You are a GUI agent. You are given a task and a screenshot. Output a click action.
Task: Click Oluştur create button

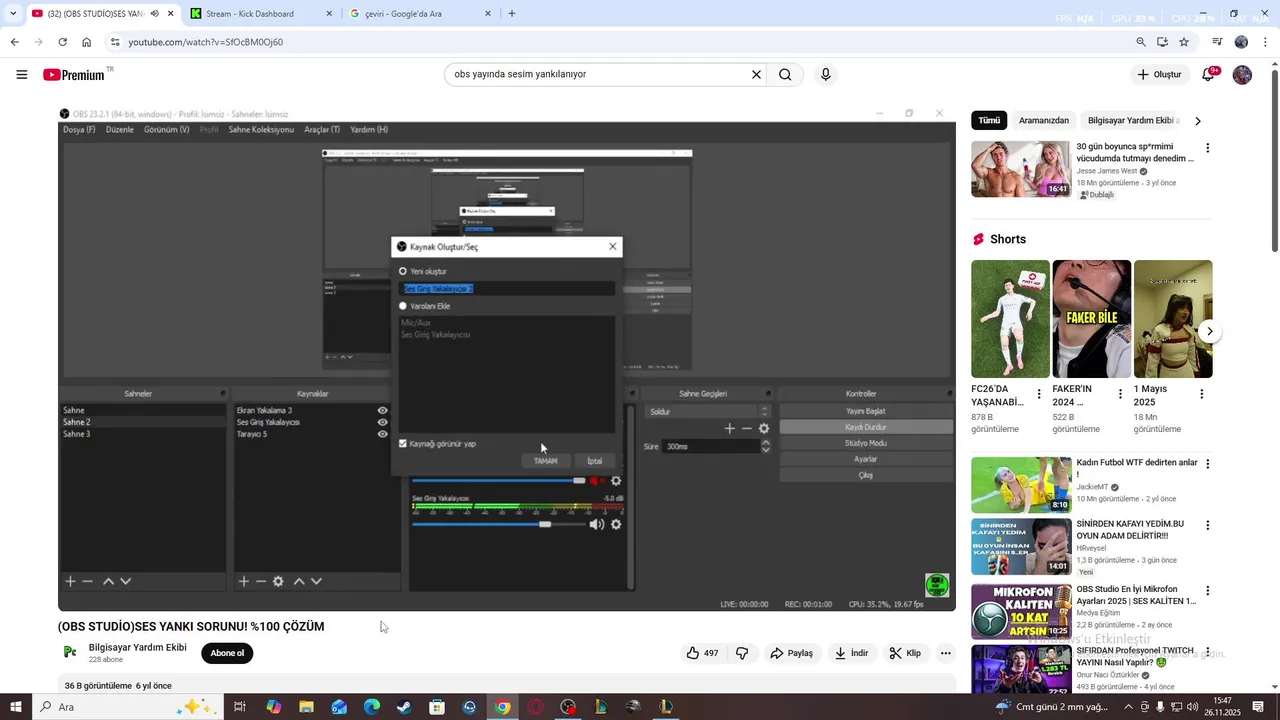pyautogui.click(x=1160, y=75)
